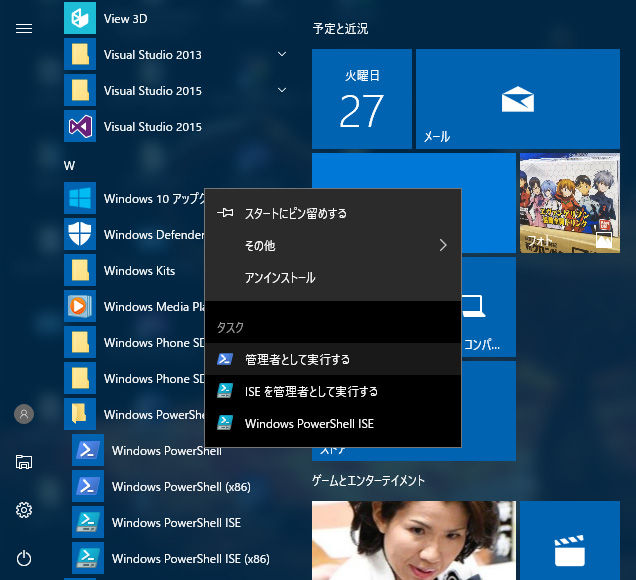This screenshot has height=580, width=636.
Task: Click Windows PowerShell (x86) label
Action: [x=181, y=487]
